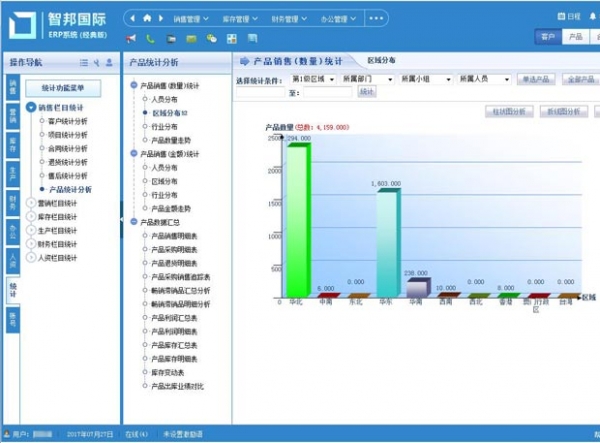
Task: Click the user icon in status bar
Action: pos(7,434)
